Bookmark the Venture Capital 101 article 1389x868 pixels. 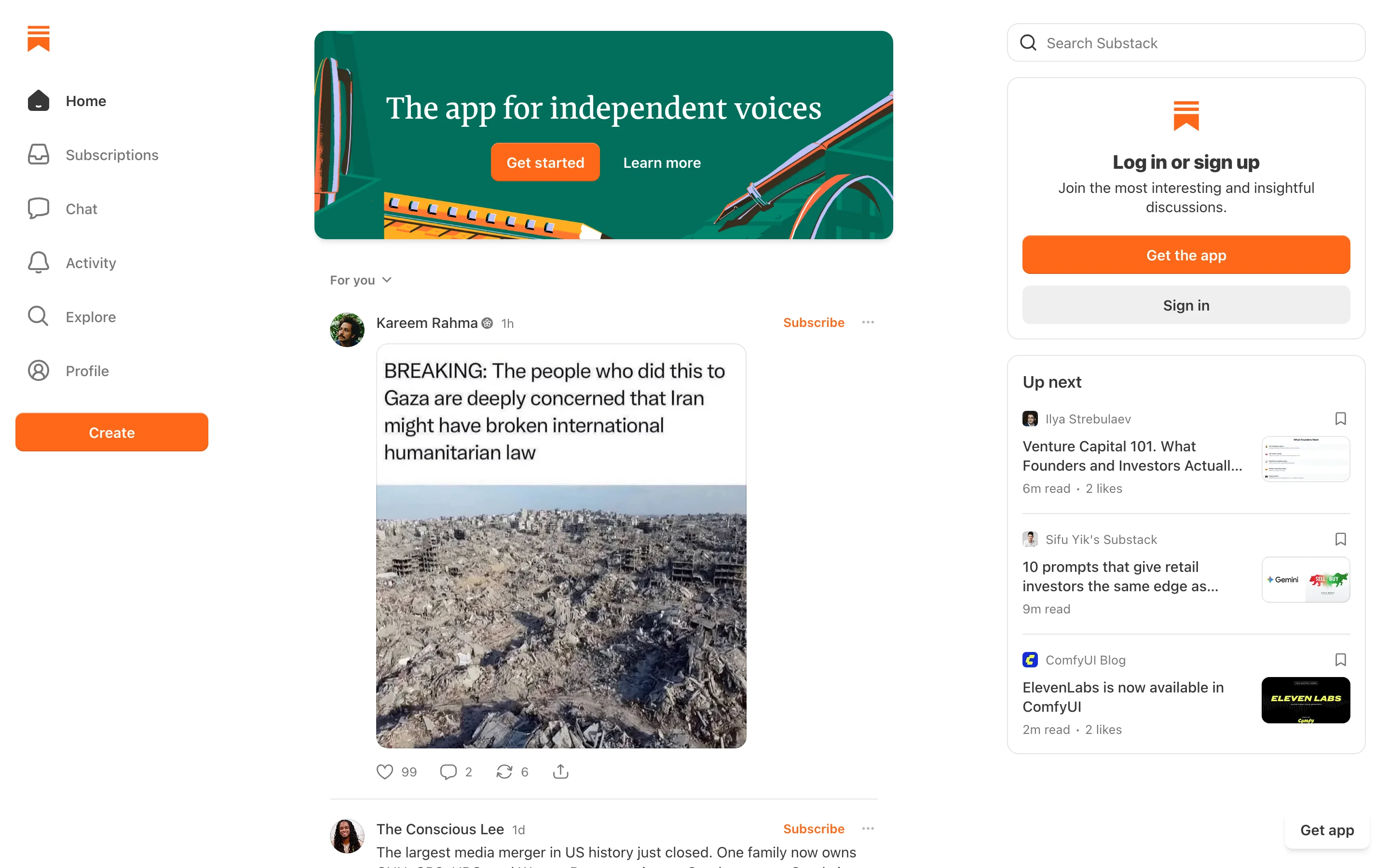coord(1340,419)
